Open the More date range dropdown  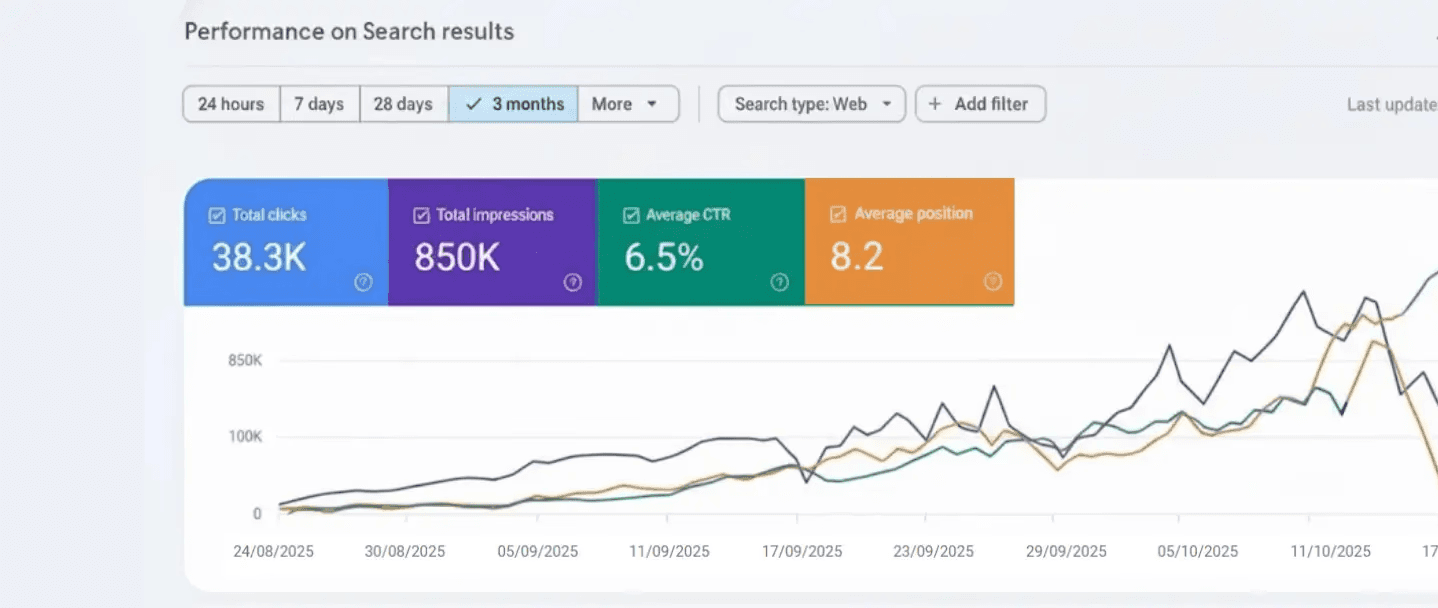click(x=628, y=104)
